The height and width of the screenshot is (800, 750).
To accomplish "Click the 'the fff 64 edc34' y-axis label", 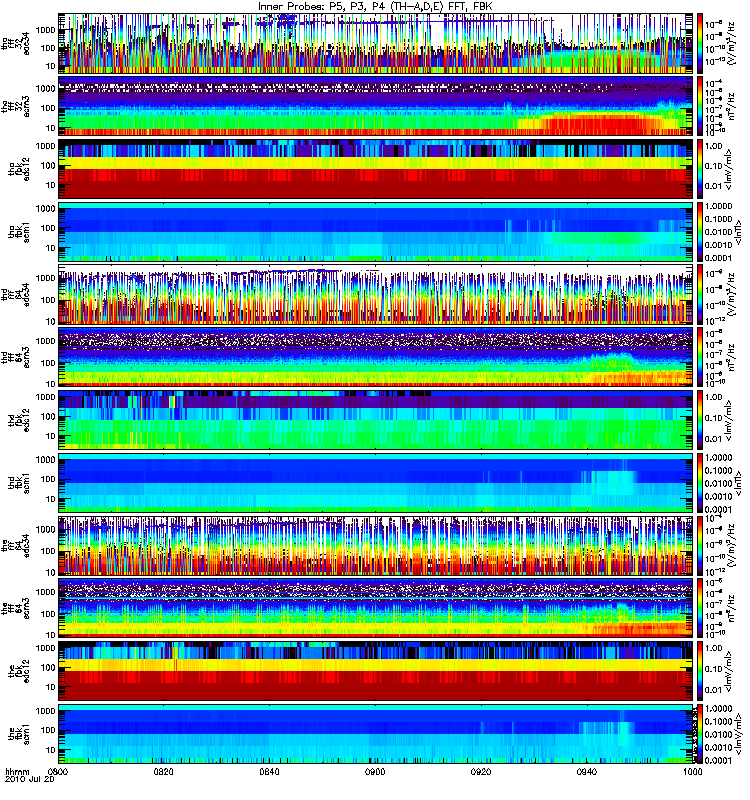I will pos(15,546).
